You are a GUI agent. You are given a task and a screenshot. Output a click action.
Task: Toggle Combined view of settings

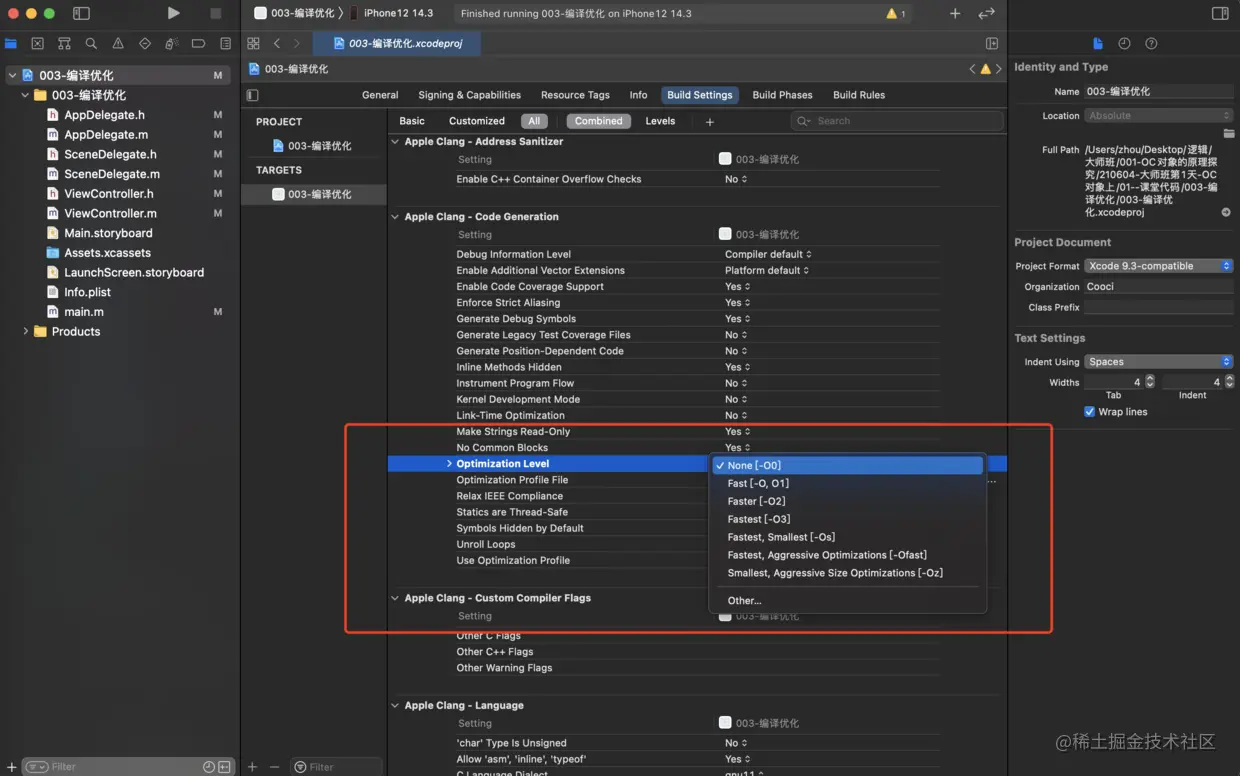point(598,121)
